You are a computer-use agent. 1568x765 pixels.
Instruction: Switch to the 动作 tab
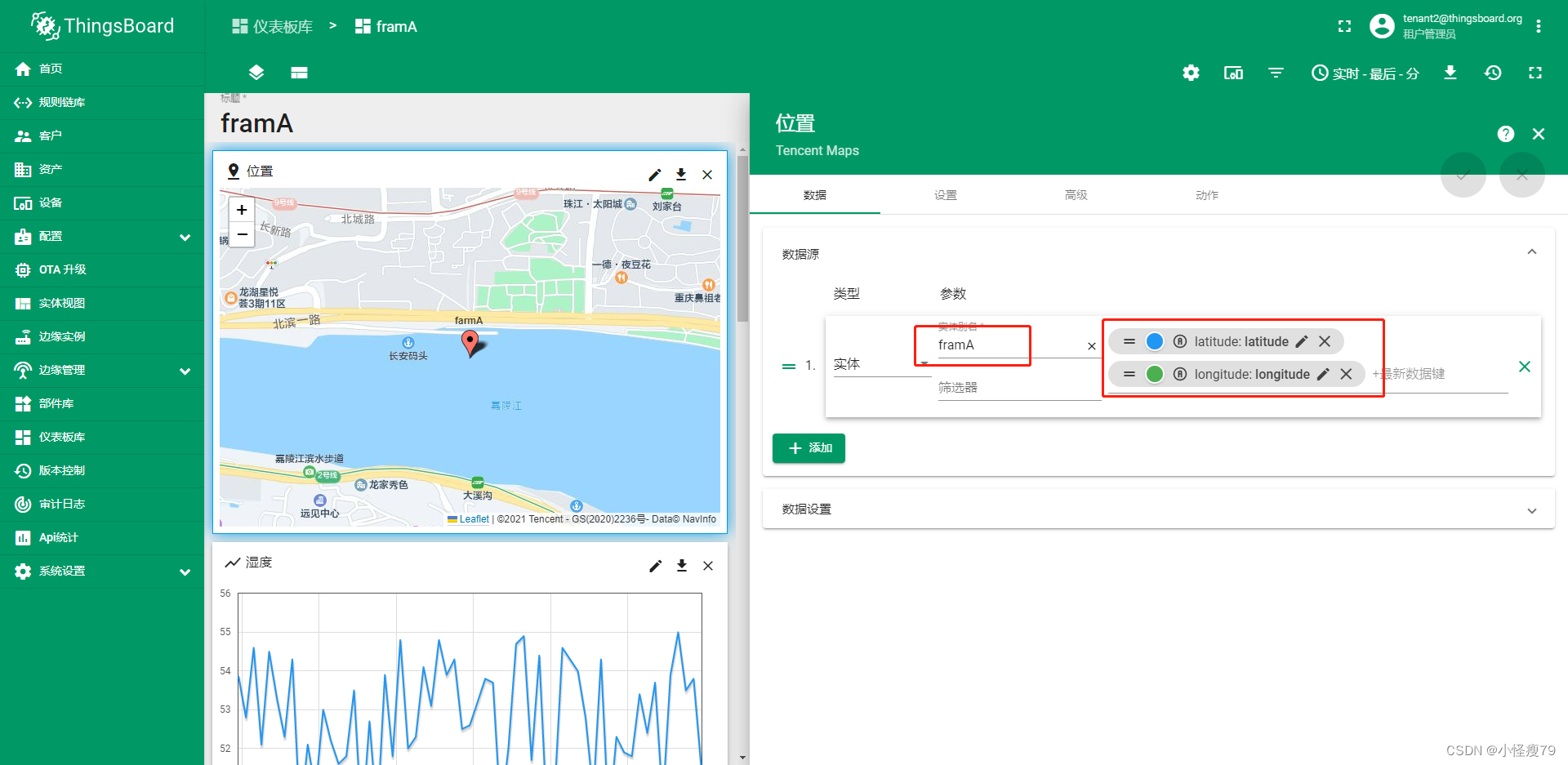tap(1206, 195)
